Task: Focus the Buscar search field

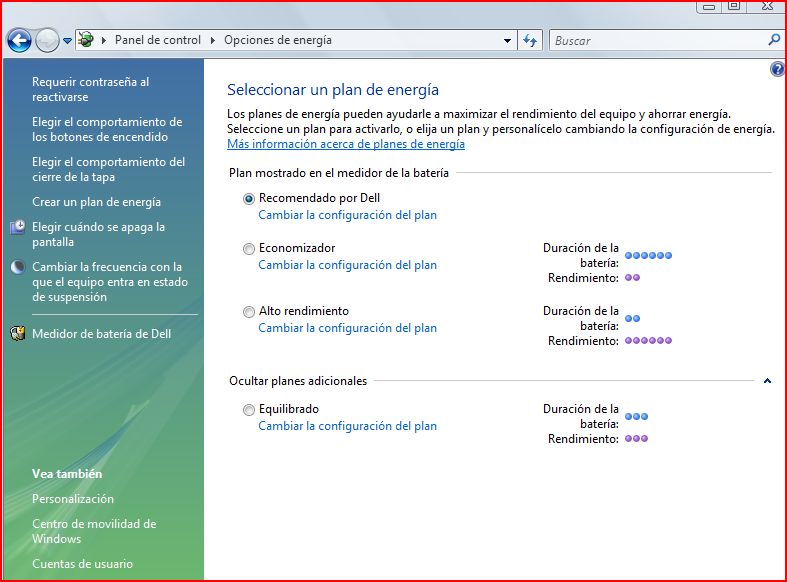Action: (658, 41)
